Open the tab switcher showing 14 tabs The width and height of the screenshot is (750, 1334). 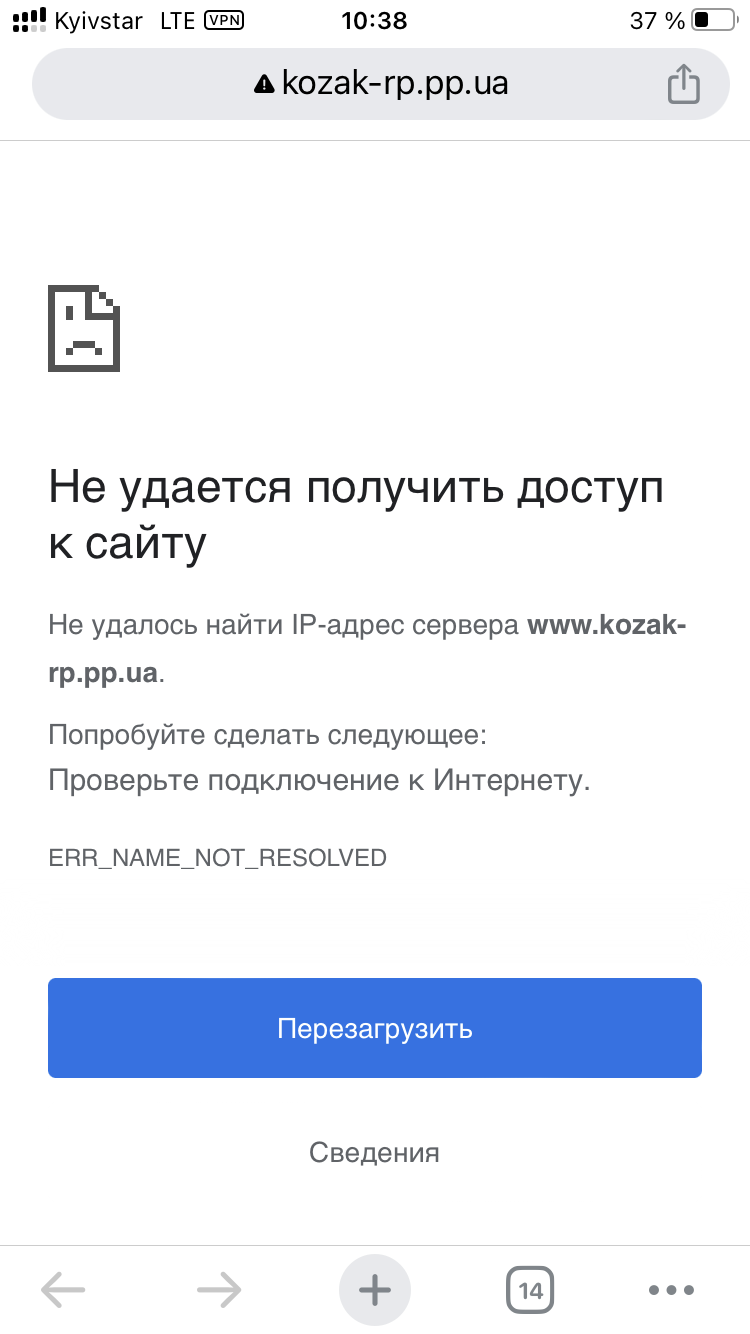(530, 1290)
